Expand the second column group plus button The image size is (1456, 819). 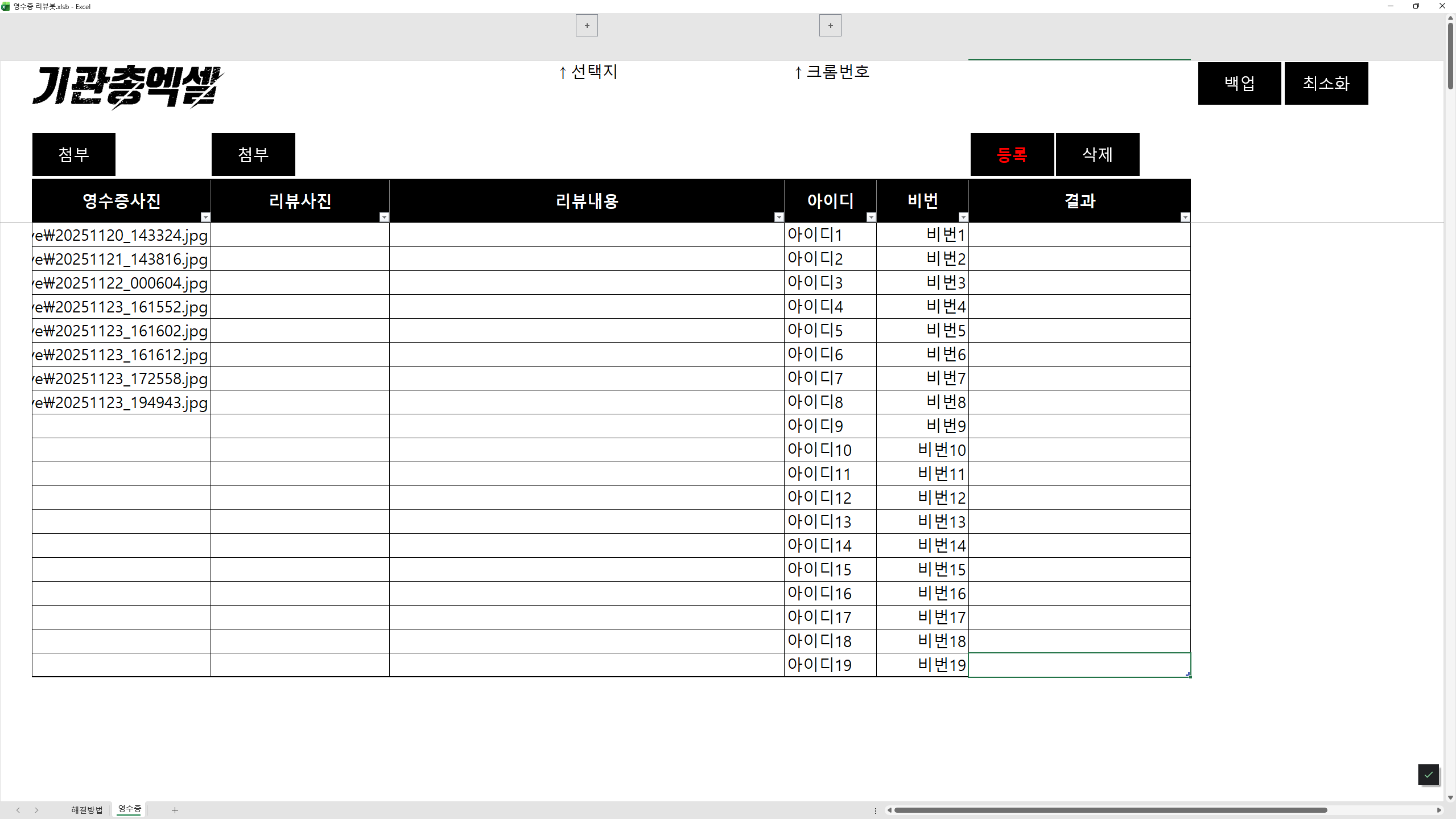[830, 26]
